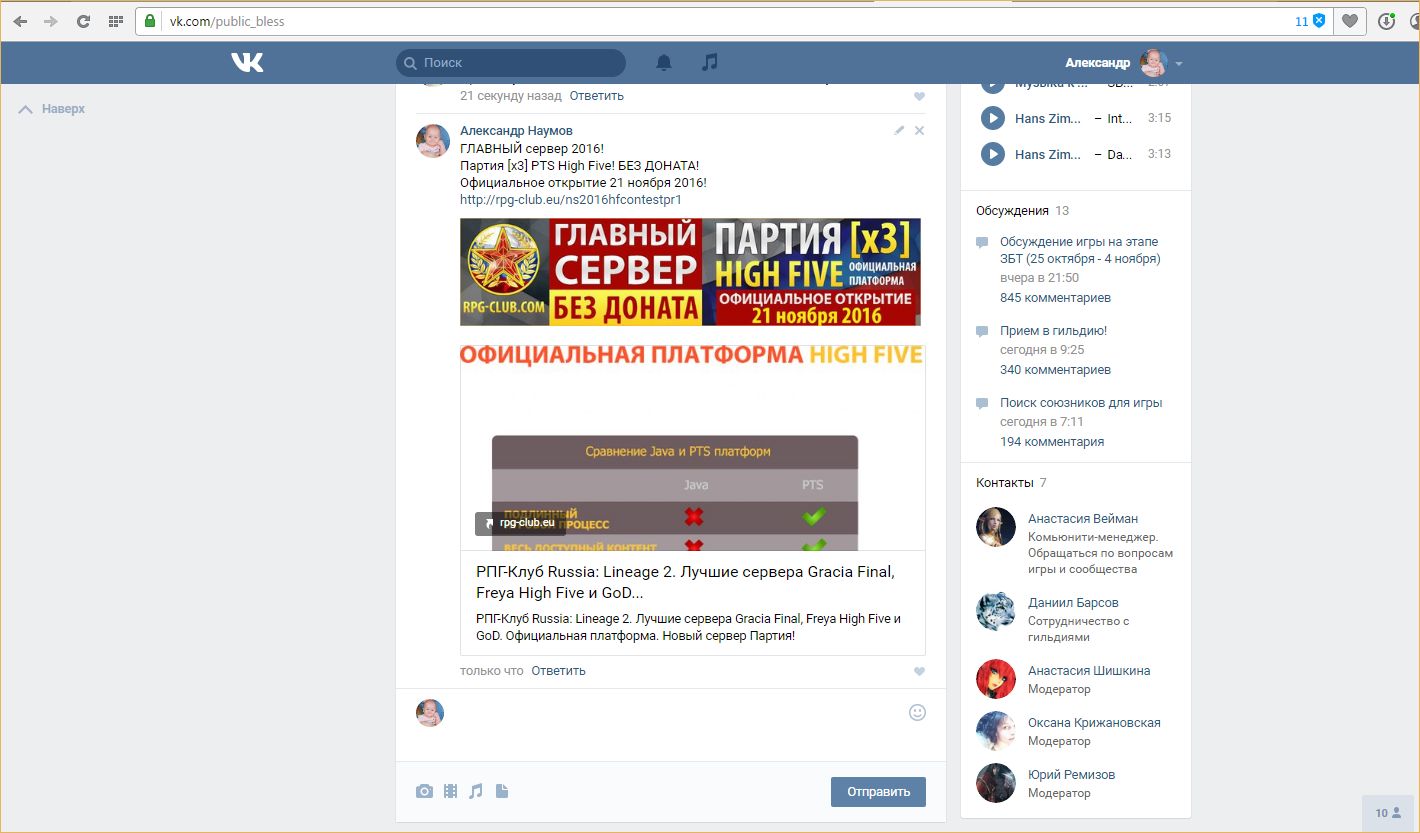The image size is (1420, 833).
Task: Open the 845 комментариев link
Action: (x=1055, y=298)
